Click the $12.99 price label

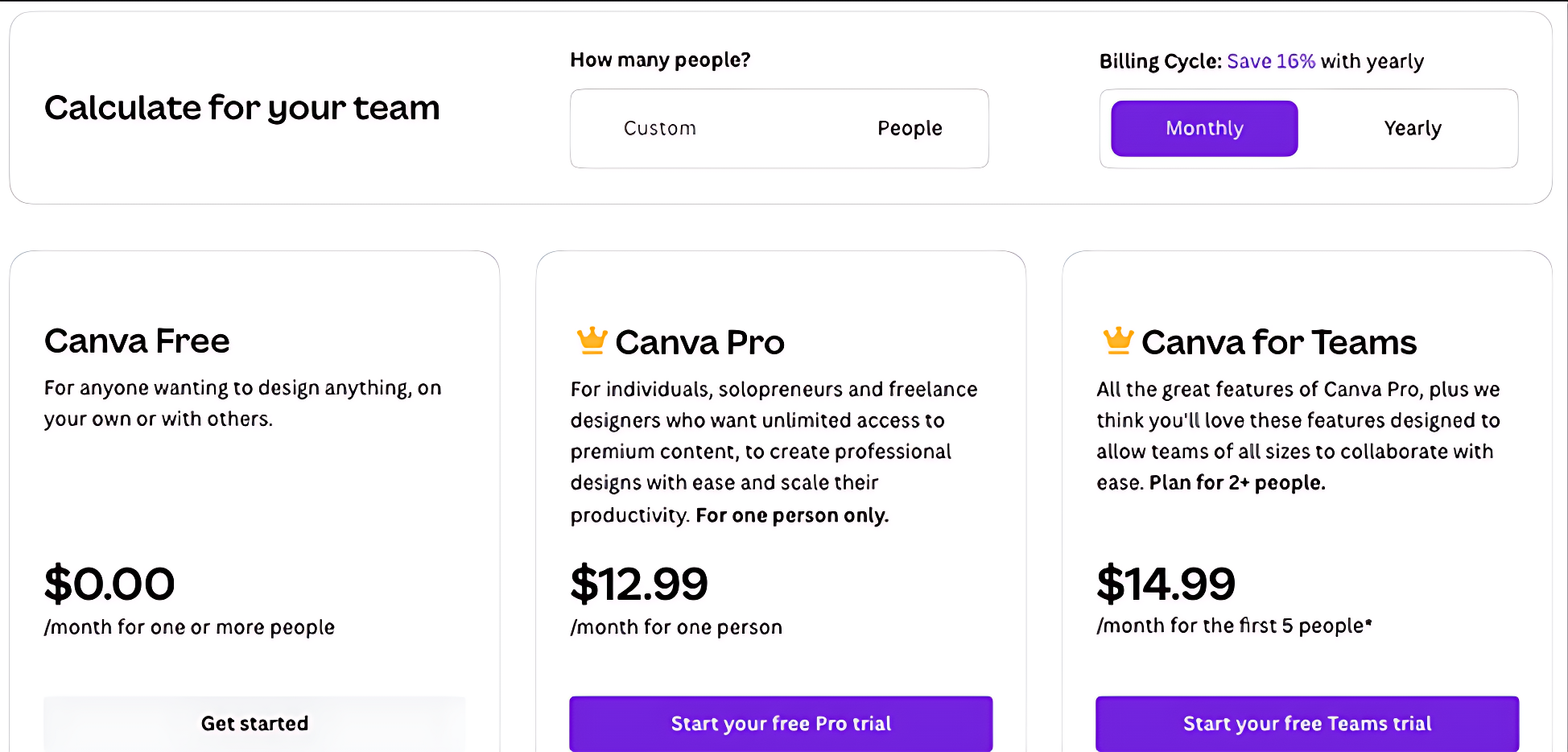pyautogui.click(x=638, y=583)
